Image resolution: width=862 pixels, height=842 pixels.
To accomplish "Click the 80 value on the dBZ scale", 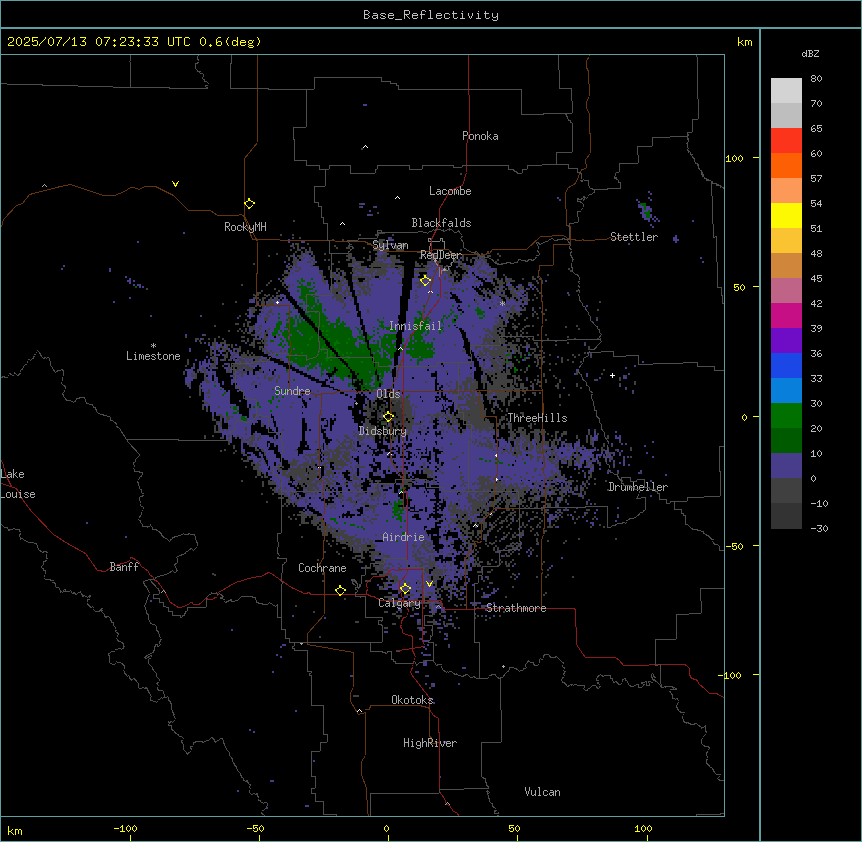I will pyautogui.click(x=816, y=79).
